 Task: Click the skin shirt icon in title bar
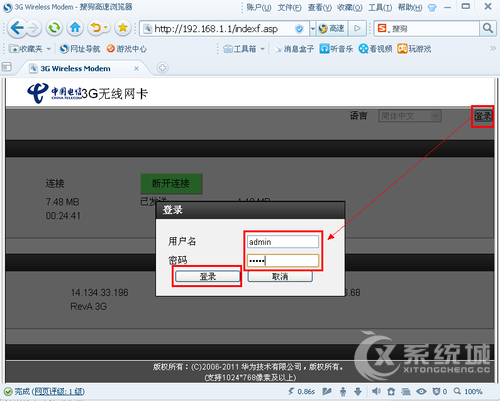tap(432, 8)
